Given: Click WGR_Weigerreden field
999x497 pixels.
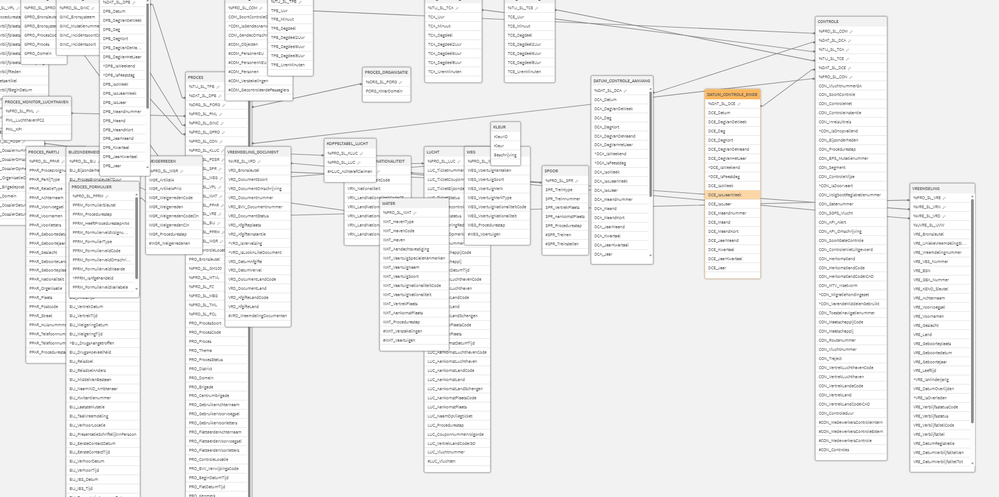Looking at the screenshot, I should (x=174, y=206).
